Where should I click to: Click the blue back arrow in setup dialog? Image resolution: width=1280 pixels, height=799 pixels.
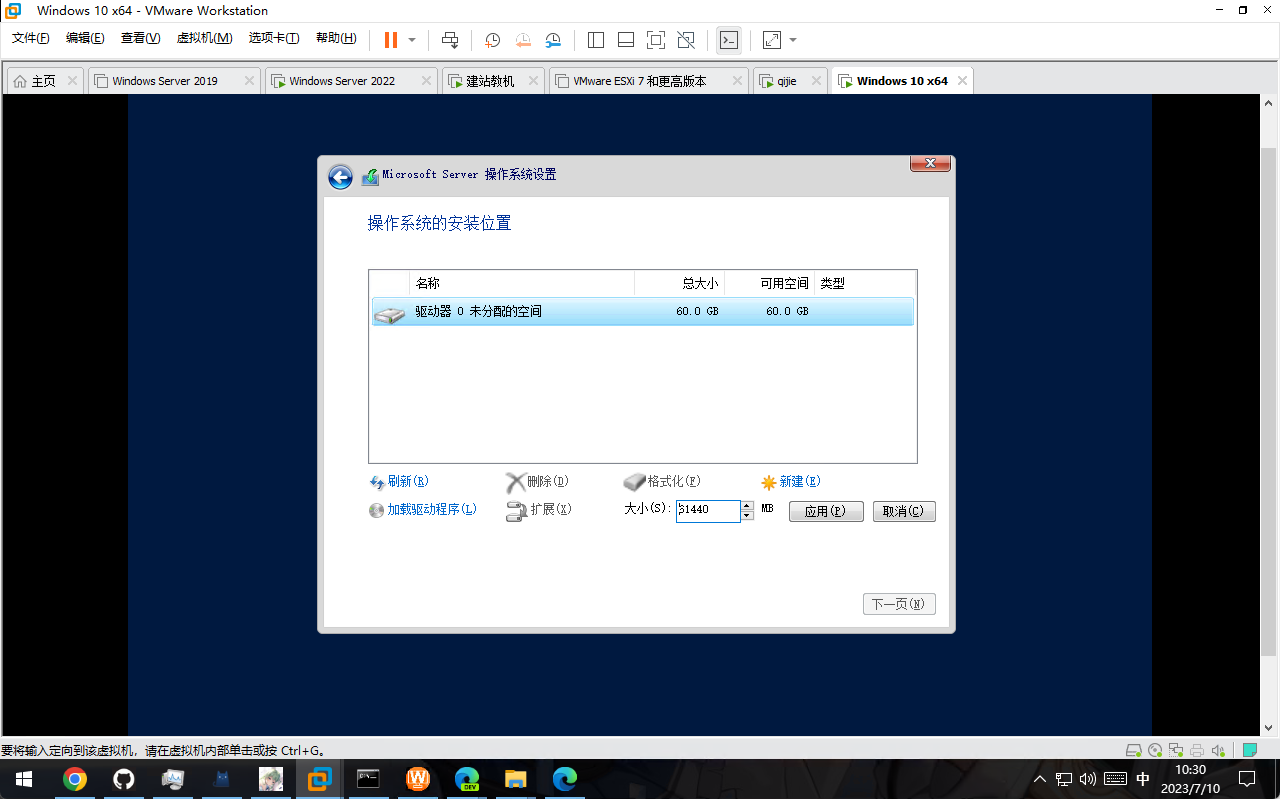tap(340, 177)
